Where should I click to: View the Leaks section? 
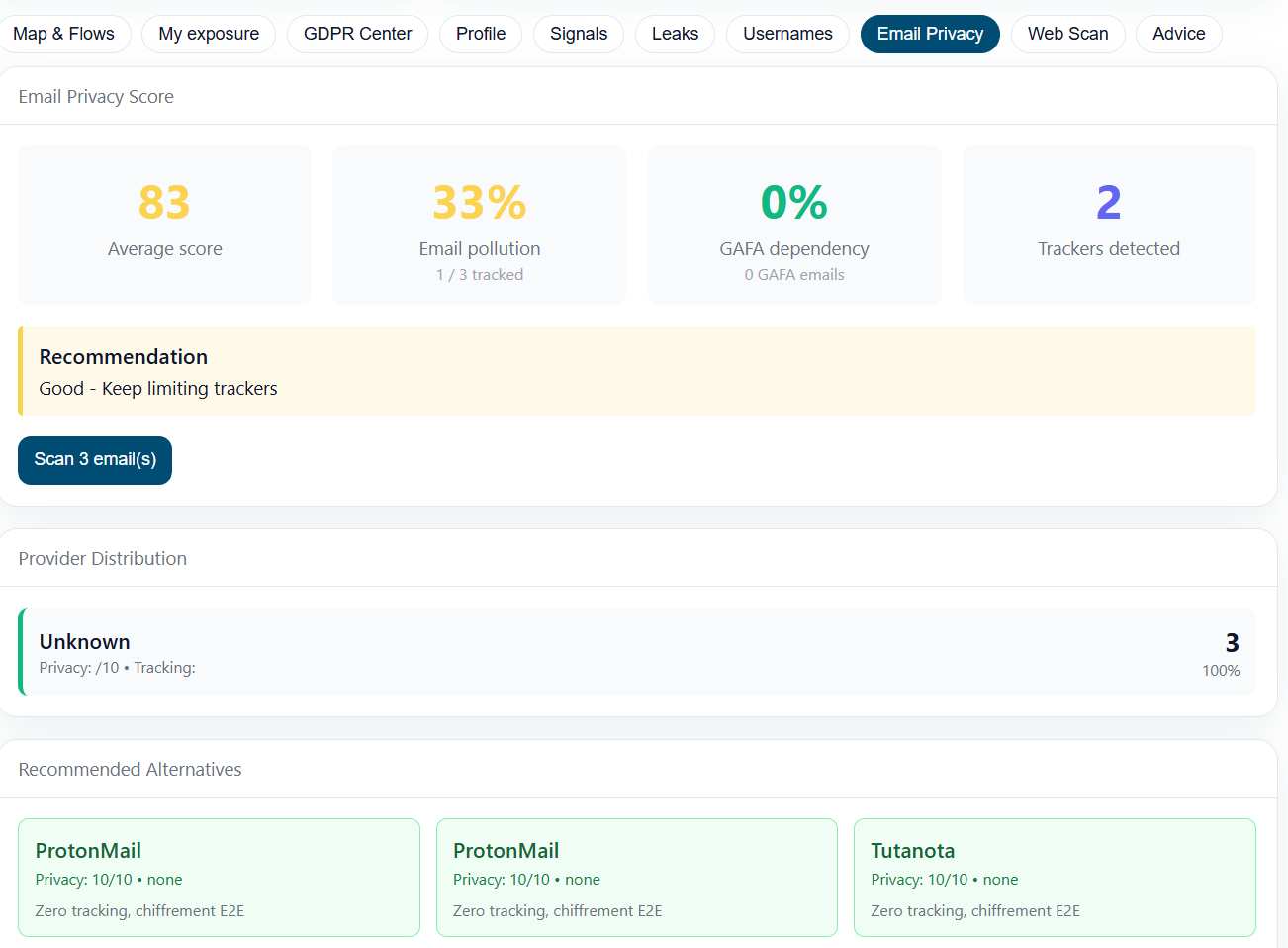point(675,34)
